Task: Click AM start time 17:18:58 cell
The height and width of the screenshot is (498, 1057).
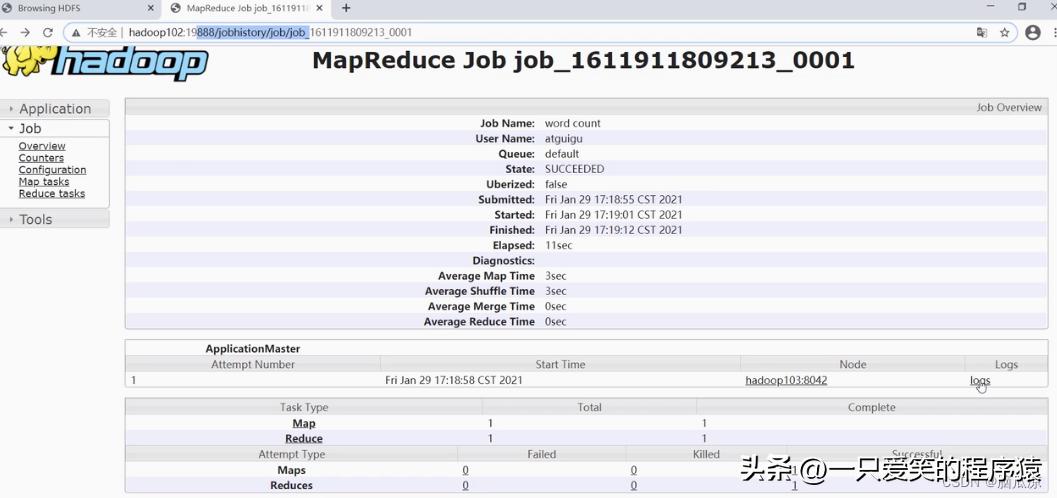Action: point(454,380)
